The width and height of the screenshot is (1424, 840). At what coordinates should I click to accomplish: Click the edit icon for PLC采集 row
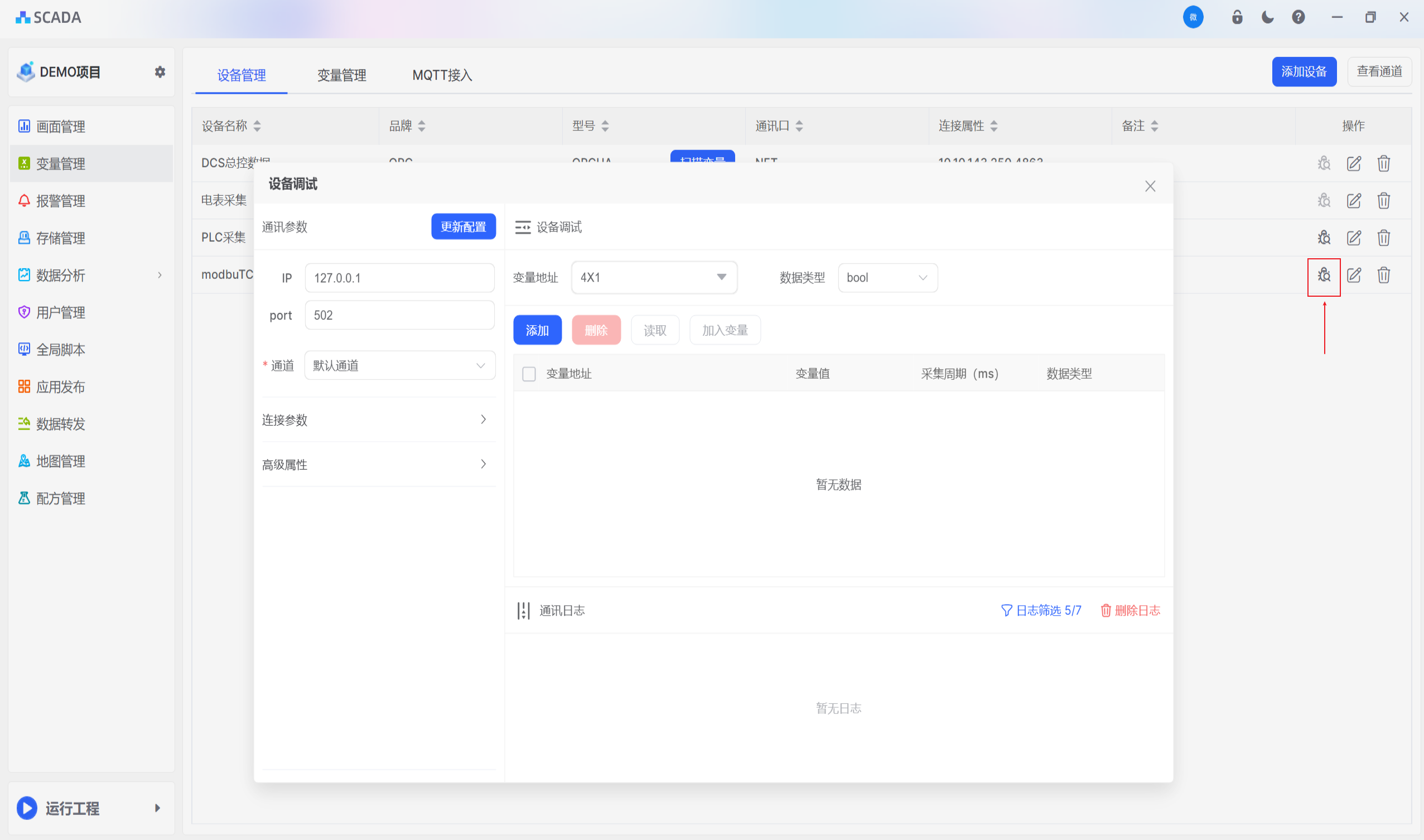click(x=1353, y=238)
